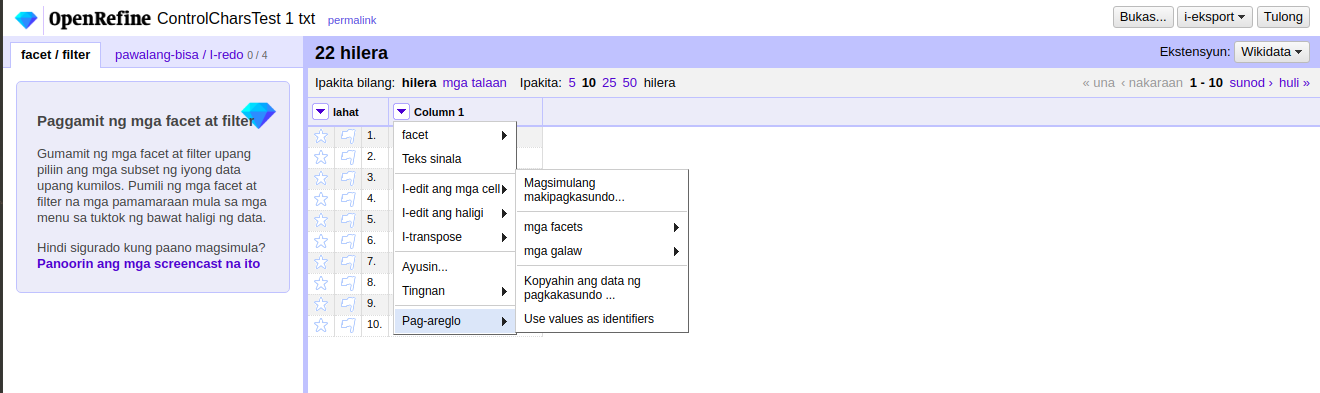The width and height of the screenshot is (1320, 393).
Task: Go to sunod next page
Action: pyautogui.click(x=1251, y=83)
